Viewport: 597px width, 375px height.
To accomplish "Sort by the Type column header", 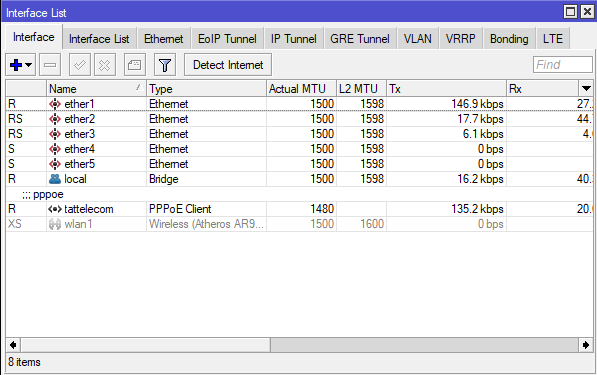I will point(206,89).
